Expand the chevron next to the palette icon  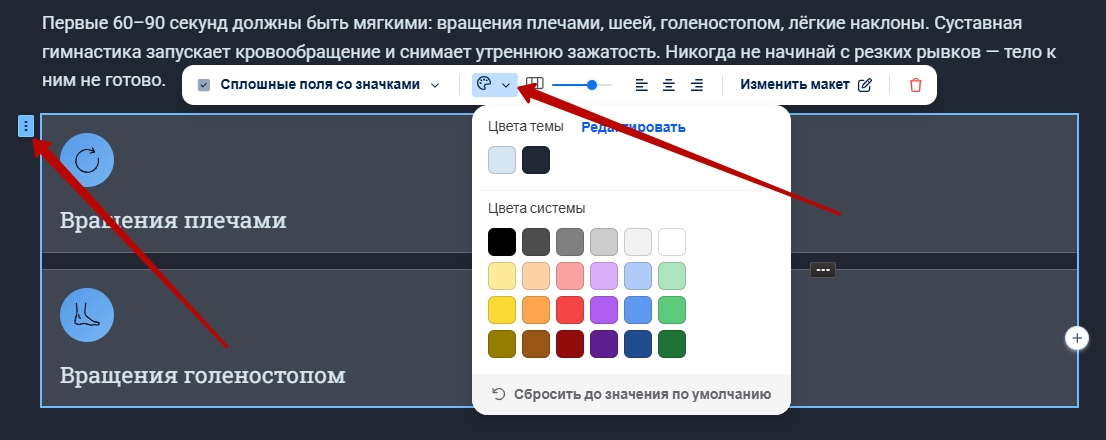(506, 85)
